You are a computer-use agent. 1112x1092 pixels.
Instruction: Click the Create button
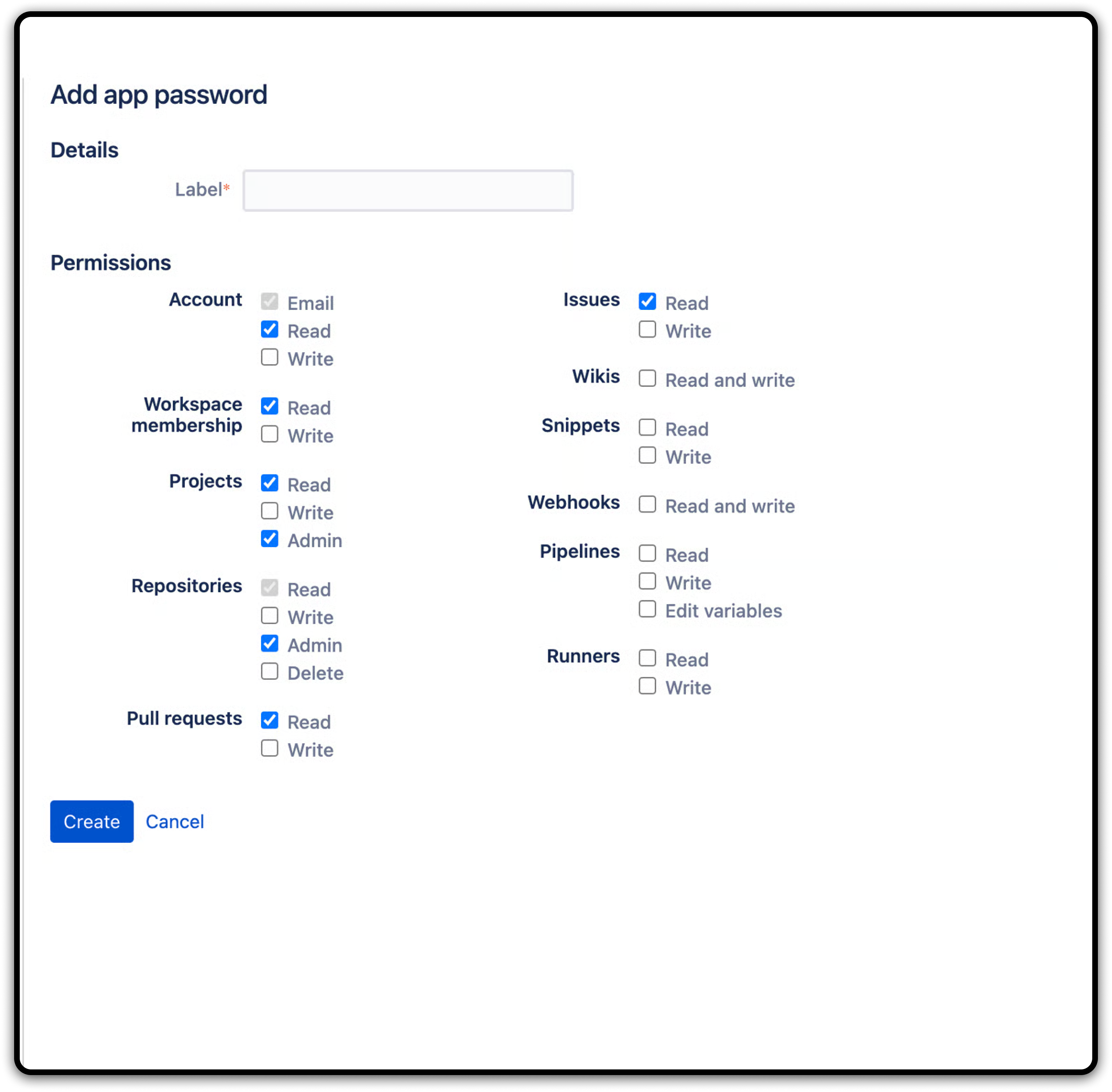coord(92,821)
